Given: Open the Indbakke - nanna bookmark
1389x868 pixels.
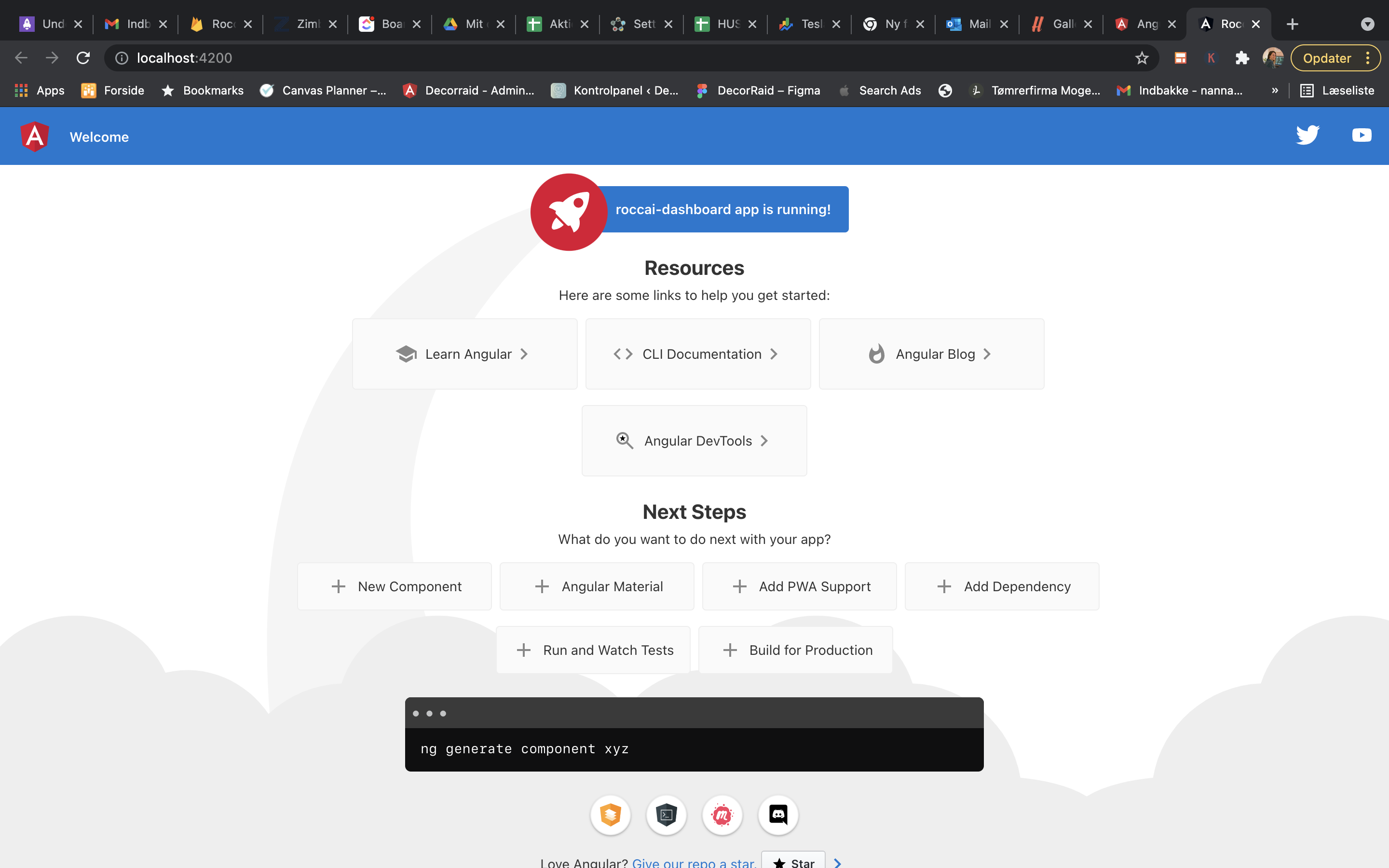Looking at the screenshot, I should 1180,90.
